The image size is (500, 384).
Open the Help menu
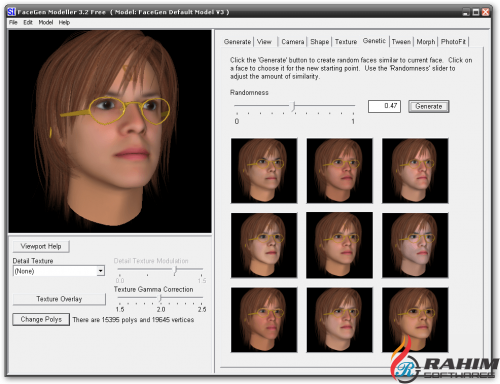pos(64,22)
